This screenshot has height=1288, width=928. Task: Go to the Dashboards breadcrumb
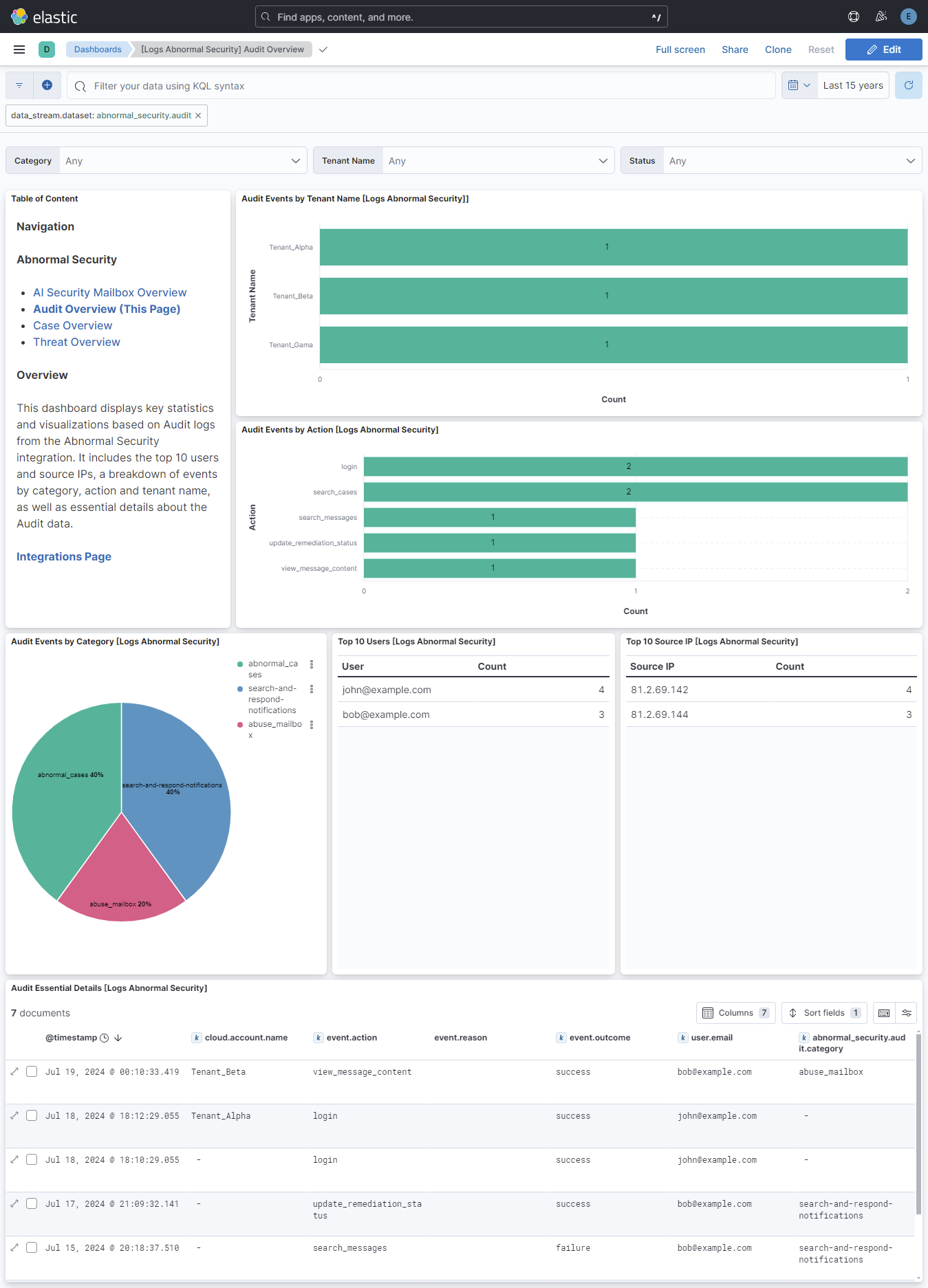tap(98, 50)
